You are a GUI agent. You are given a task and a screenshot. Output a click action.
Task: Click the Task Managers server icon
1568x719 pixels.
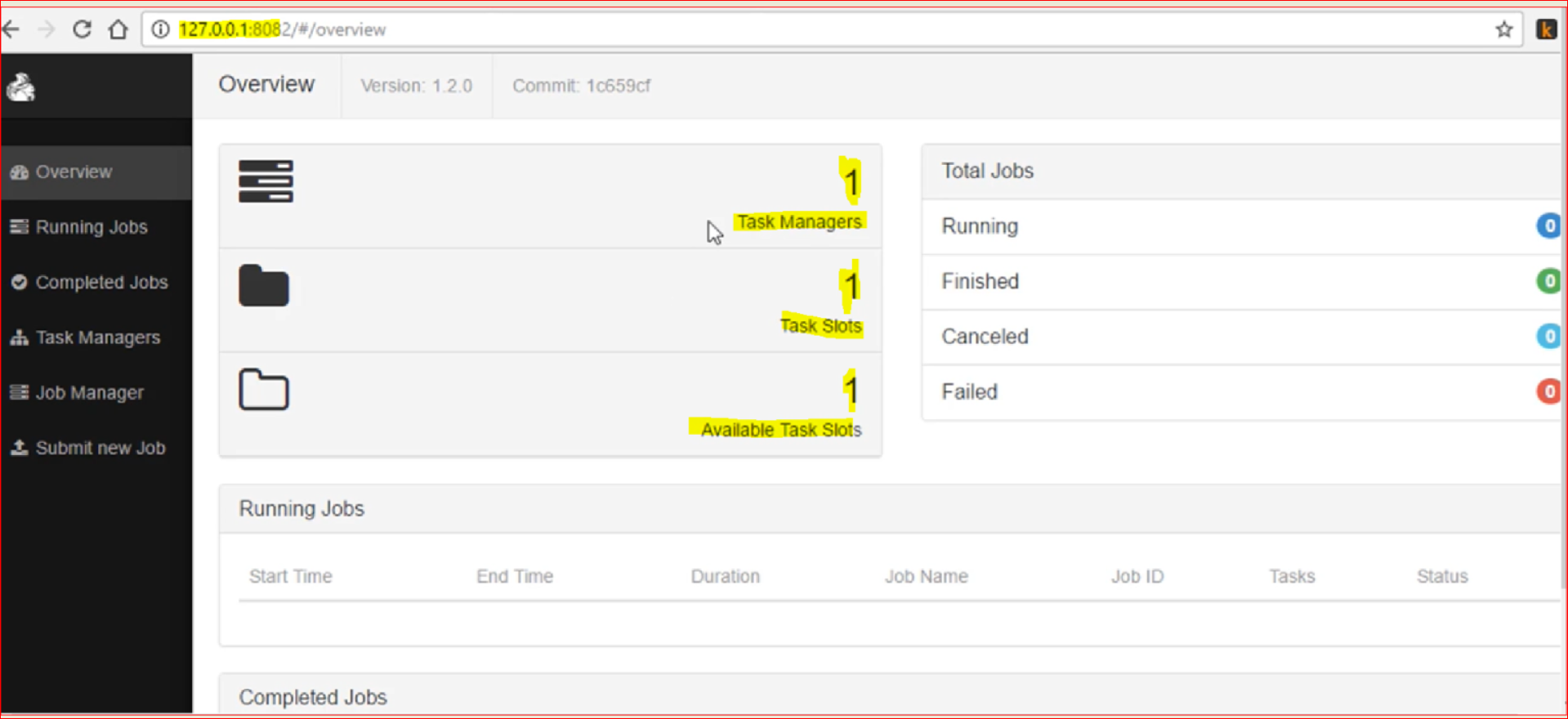click(x=266, y=181)
